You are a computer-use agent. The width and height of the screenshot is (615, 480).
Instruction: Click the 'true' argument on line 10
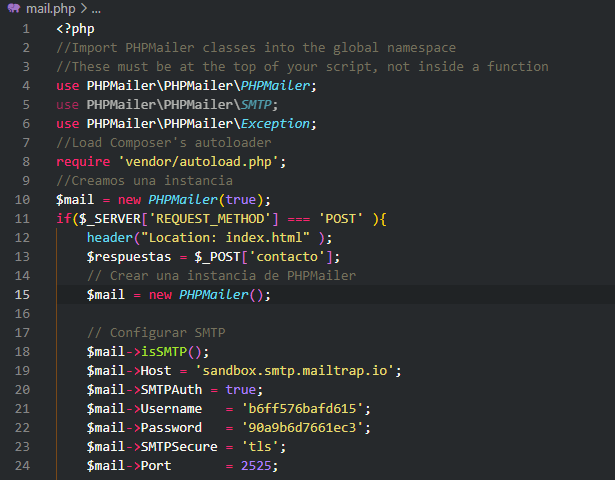tap(241, 200)
